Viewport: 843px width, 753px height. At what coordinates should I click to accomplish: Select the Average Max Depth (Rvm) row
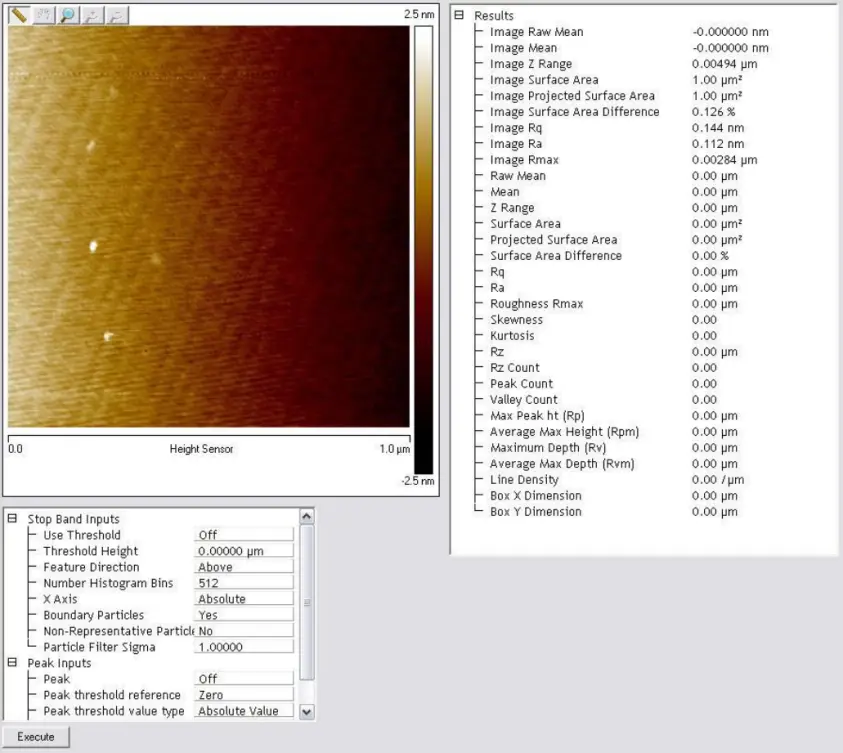[614, 464]
